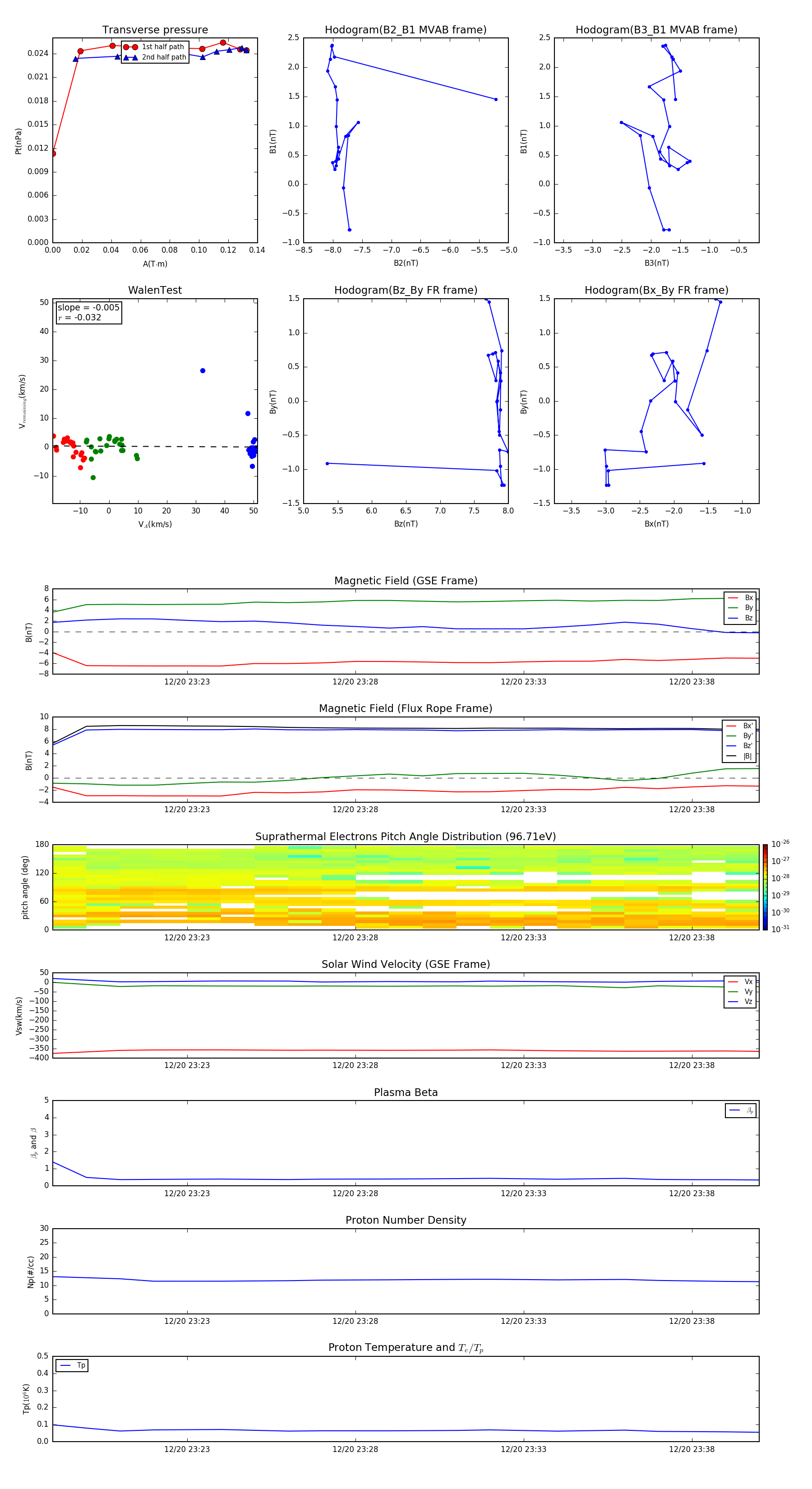Select the "Hodogram(Bx_By FR frame)" title
The height and width of the screenshot is (1489, 812).
pyautogui.click(x=656, y=290)
